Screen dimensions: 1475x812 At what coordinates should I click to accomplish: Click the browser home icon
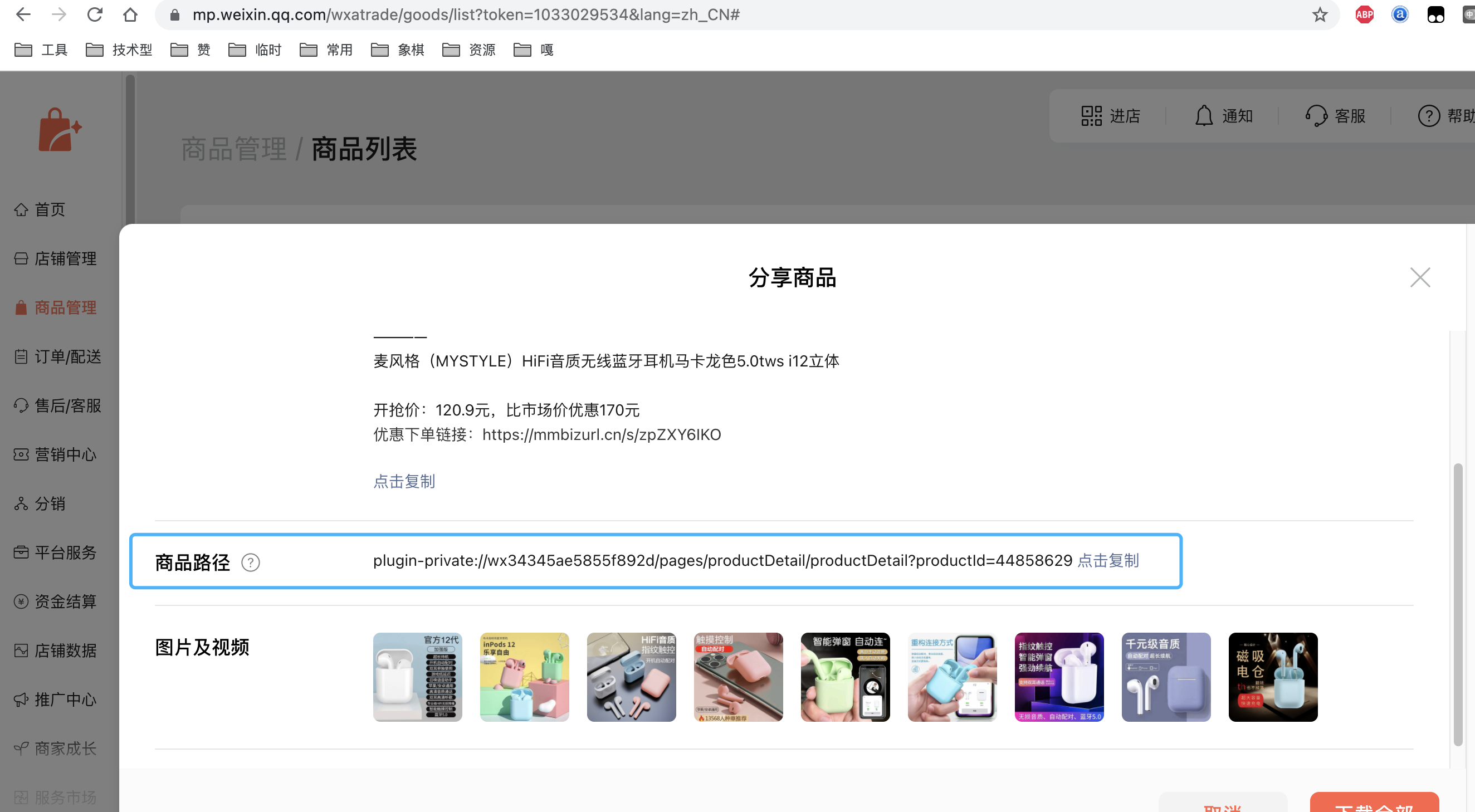[x=130, y=14]
